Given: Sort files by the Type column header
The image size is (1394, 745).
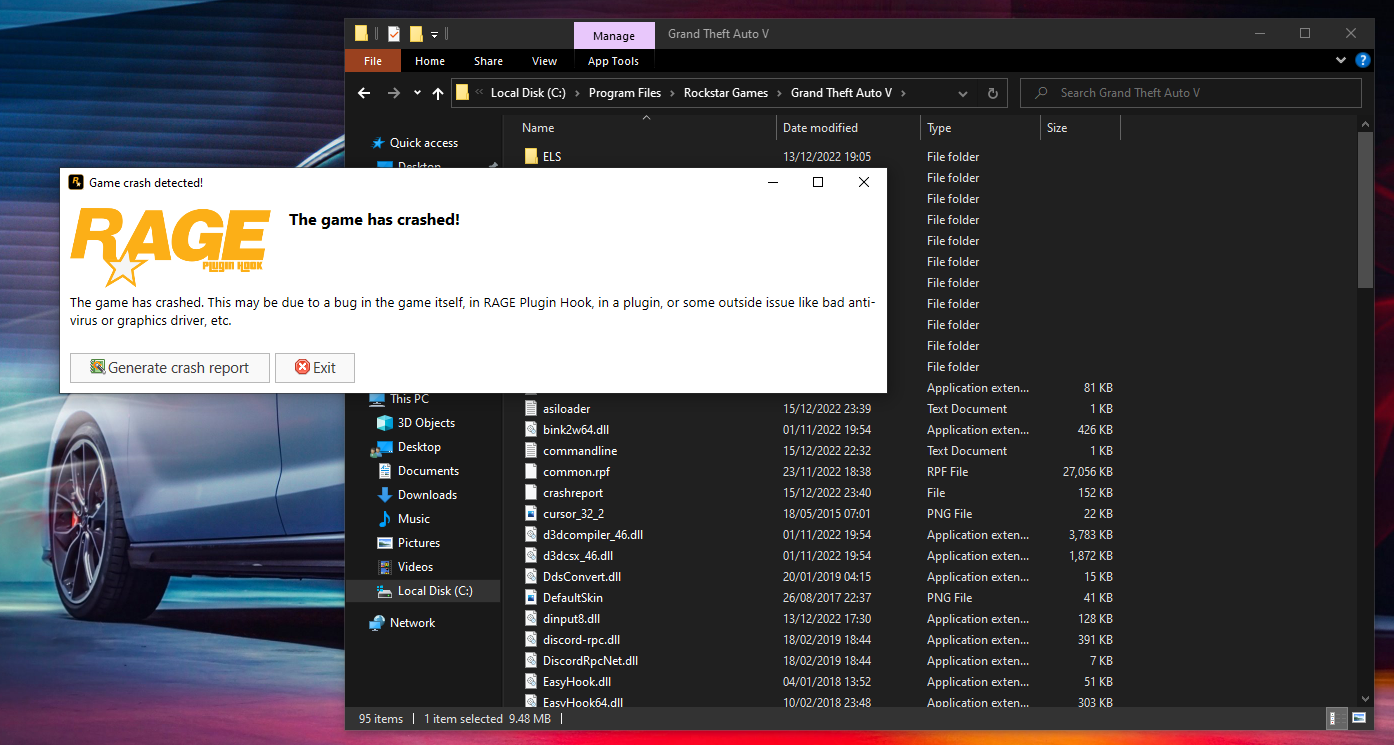Looking at the screenshot, I should (x=980, y=128).
